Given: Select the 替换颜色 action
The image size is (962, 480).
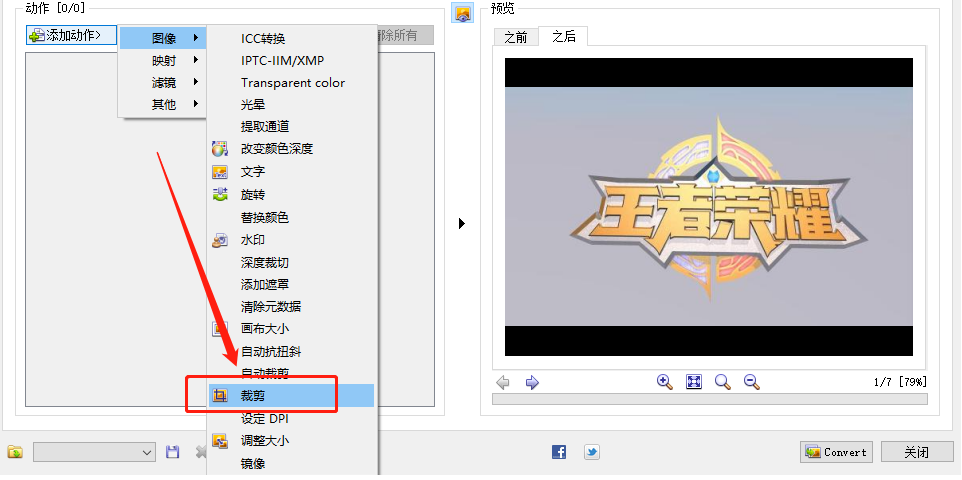Looking at the screenshot, I should (264, 217).
